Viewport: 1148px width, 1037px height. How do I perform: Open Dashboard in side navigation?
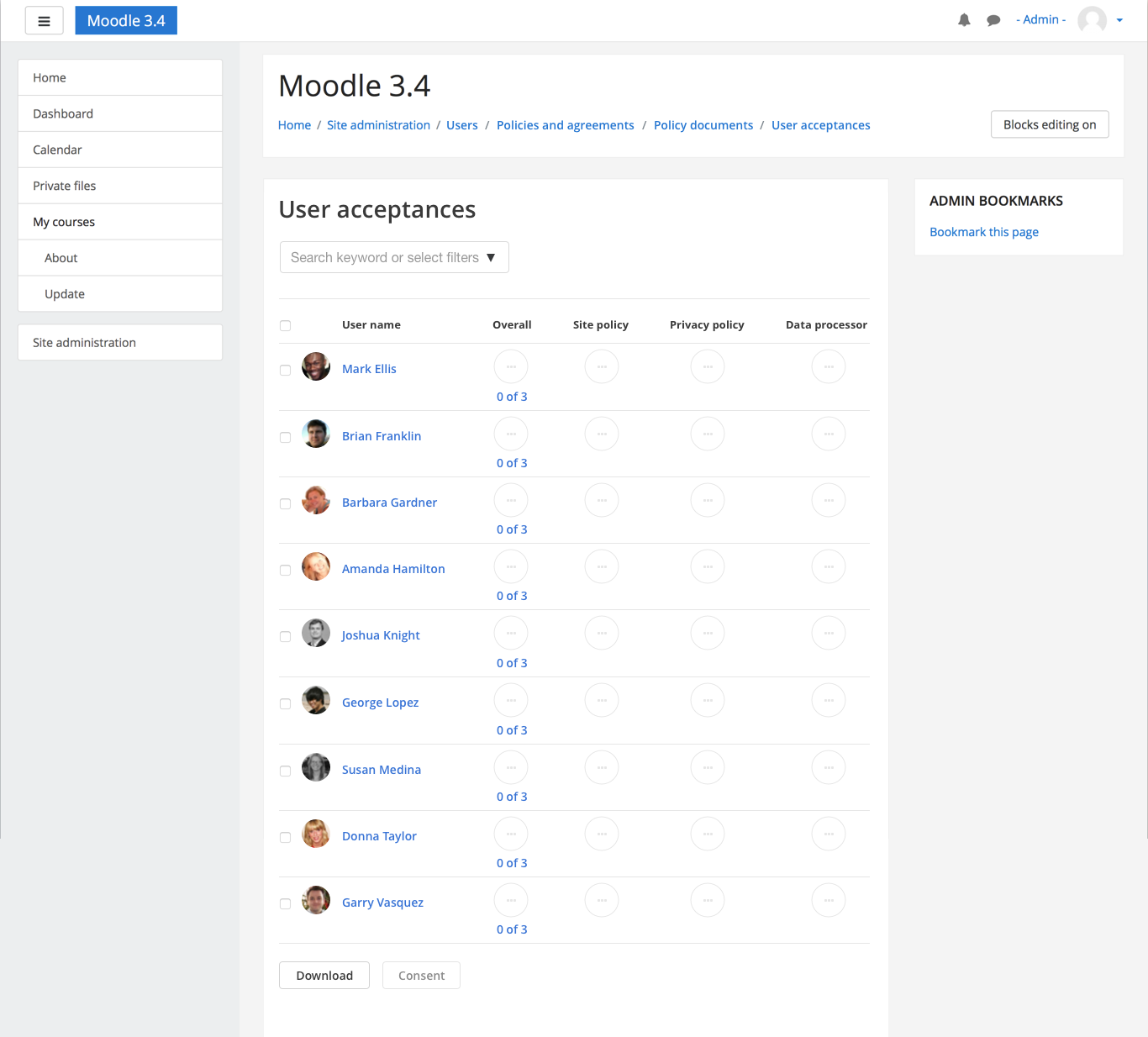[x=120, y=113]
